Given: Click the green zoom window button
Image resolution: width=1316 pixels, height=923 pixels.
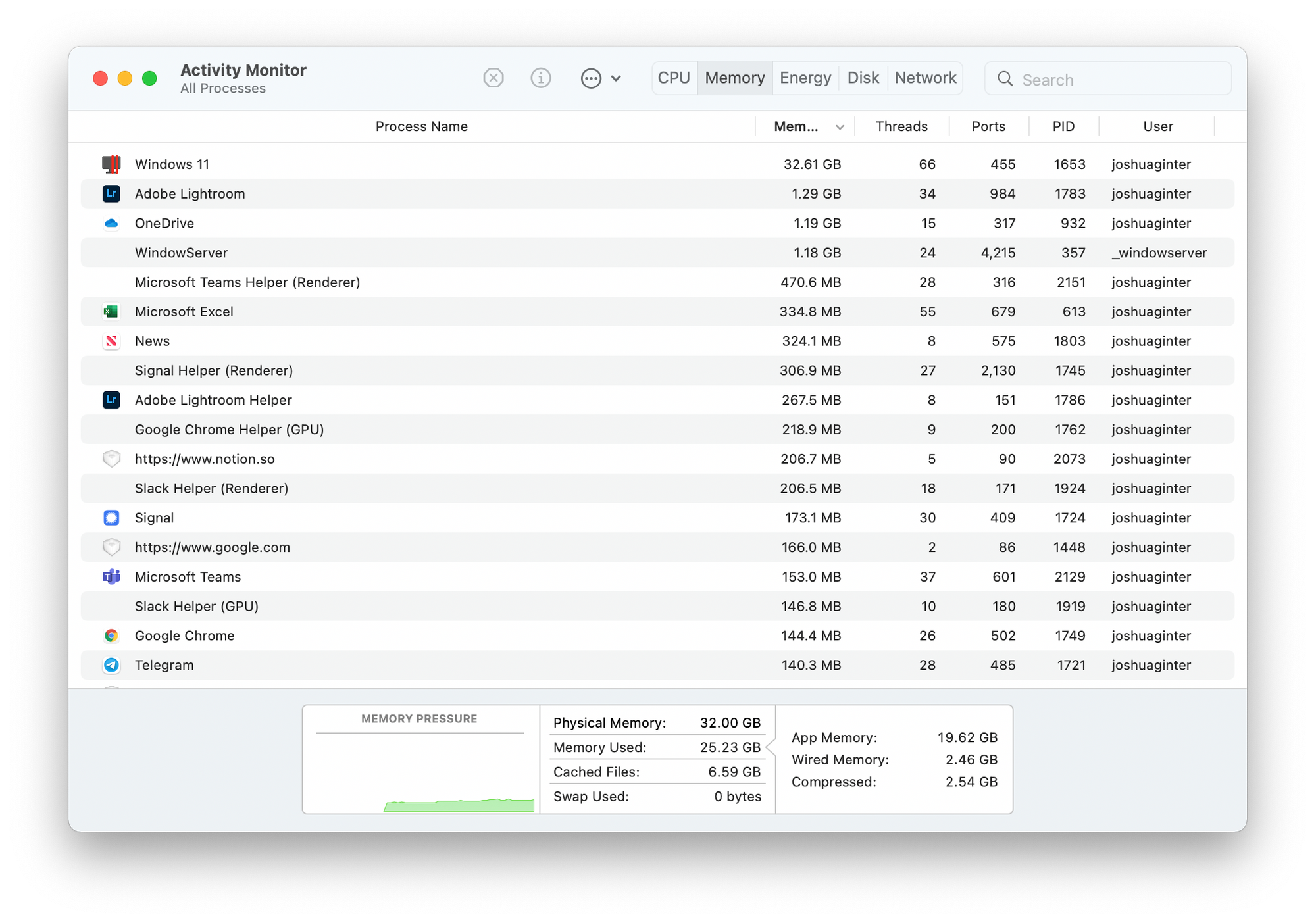Looking at the screenshot, I should (149, 78).
